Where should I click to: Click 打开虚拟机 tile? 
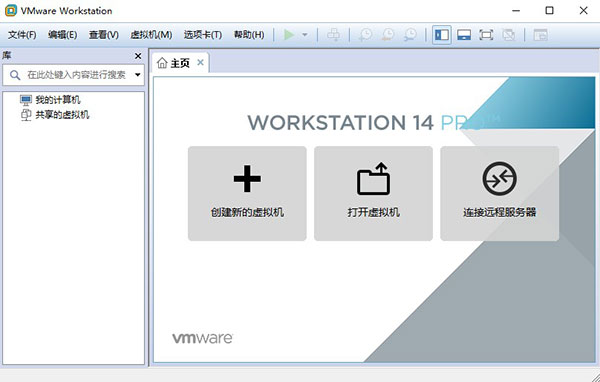[x=373, y=193]
